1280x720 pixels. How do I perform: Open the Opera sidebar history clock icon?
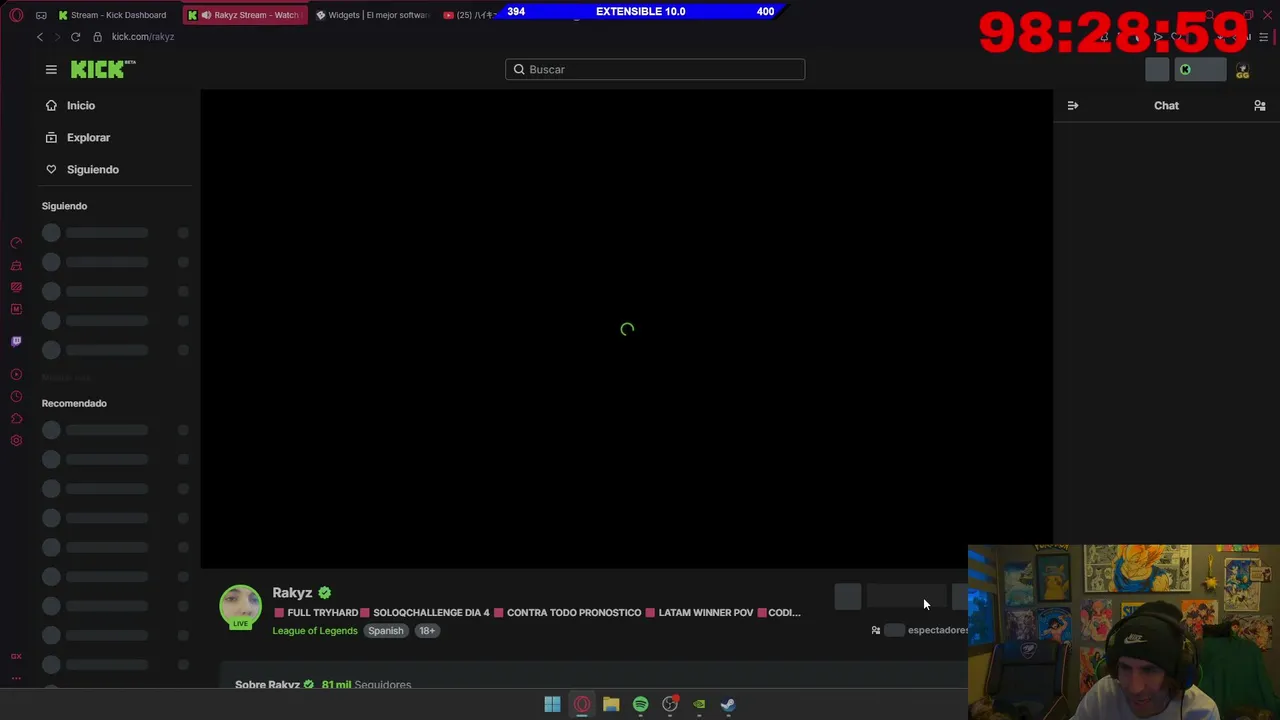16,397
